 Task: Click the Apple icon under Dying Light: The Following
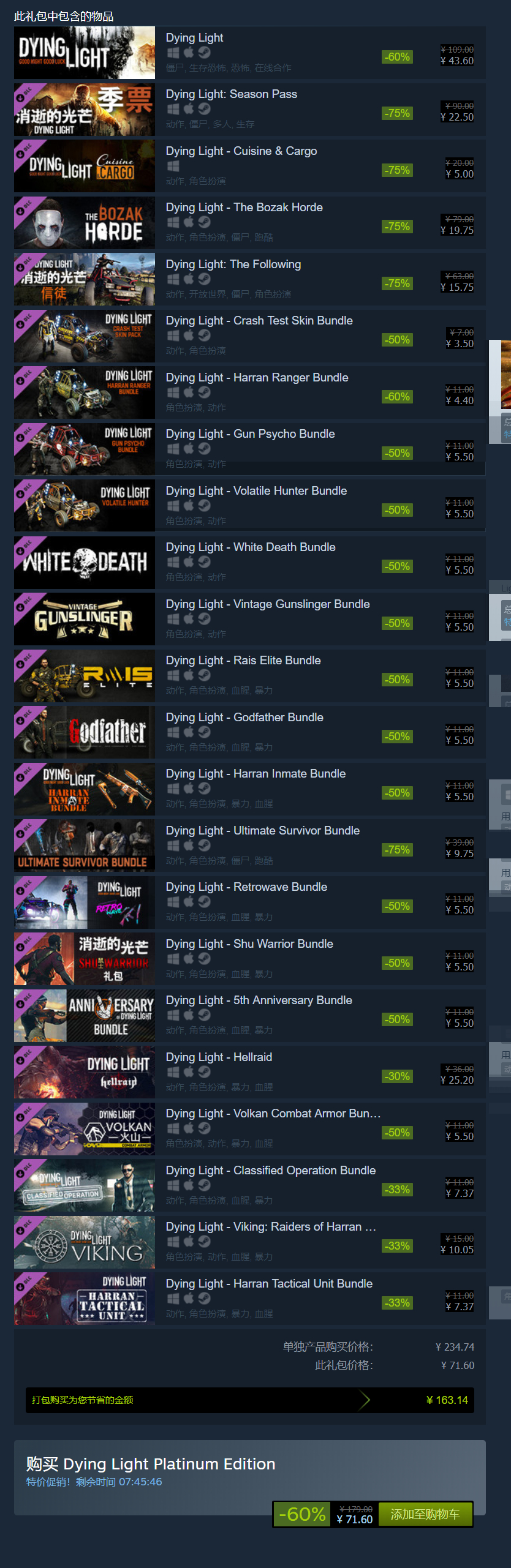pyautogui.click(x=189, y=279)
